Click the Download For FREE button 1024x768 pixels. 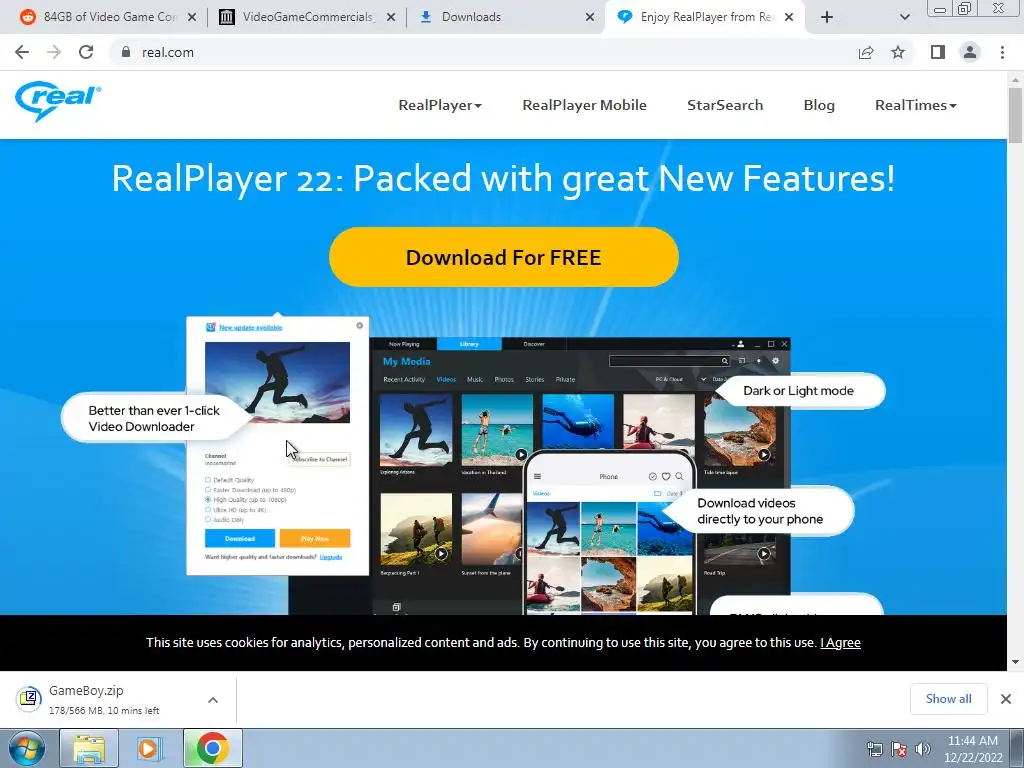click(x=504, y=257)
